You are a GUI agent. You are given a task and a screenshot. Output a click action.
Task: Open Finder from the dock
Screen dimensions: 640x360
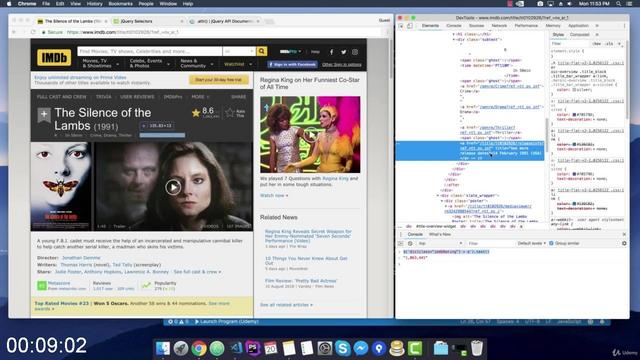[163, 348]
